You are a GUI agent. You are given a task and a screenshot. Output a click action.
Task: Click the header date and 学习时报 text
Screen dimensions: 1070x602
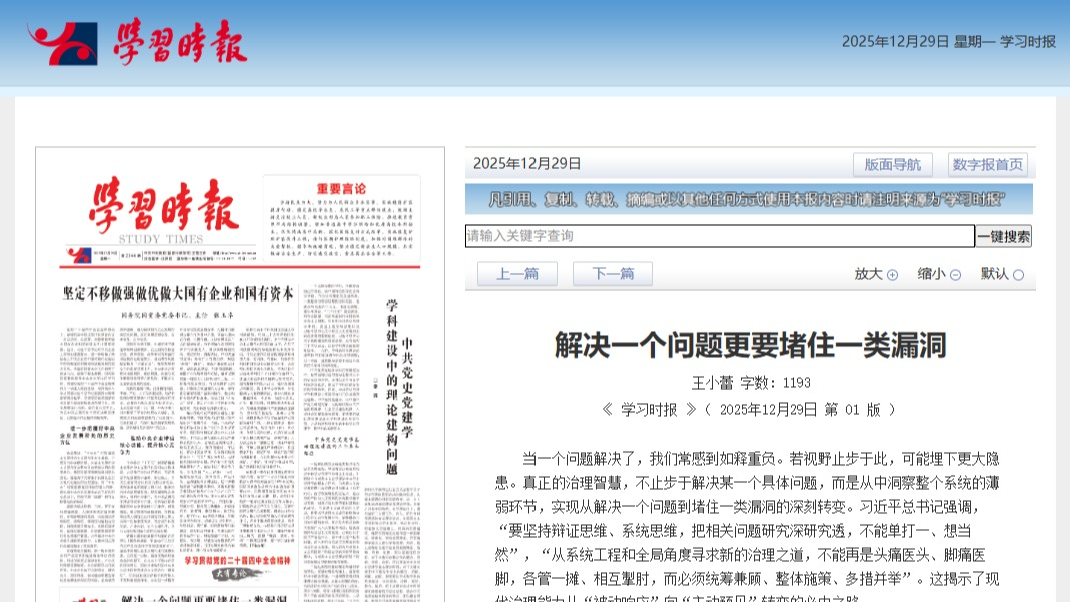tap(948, 41)
